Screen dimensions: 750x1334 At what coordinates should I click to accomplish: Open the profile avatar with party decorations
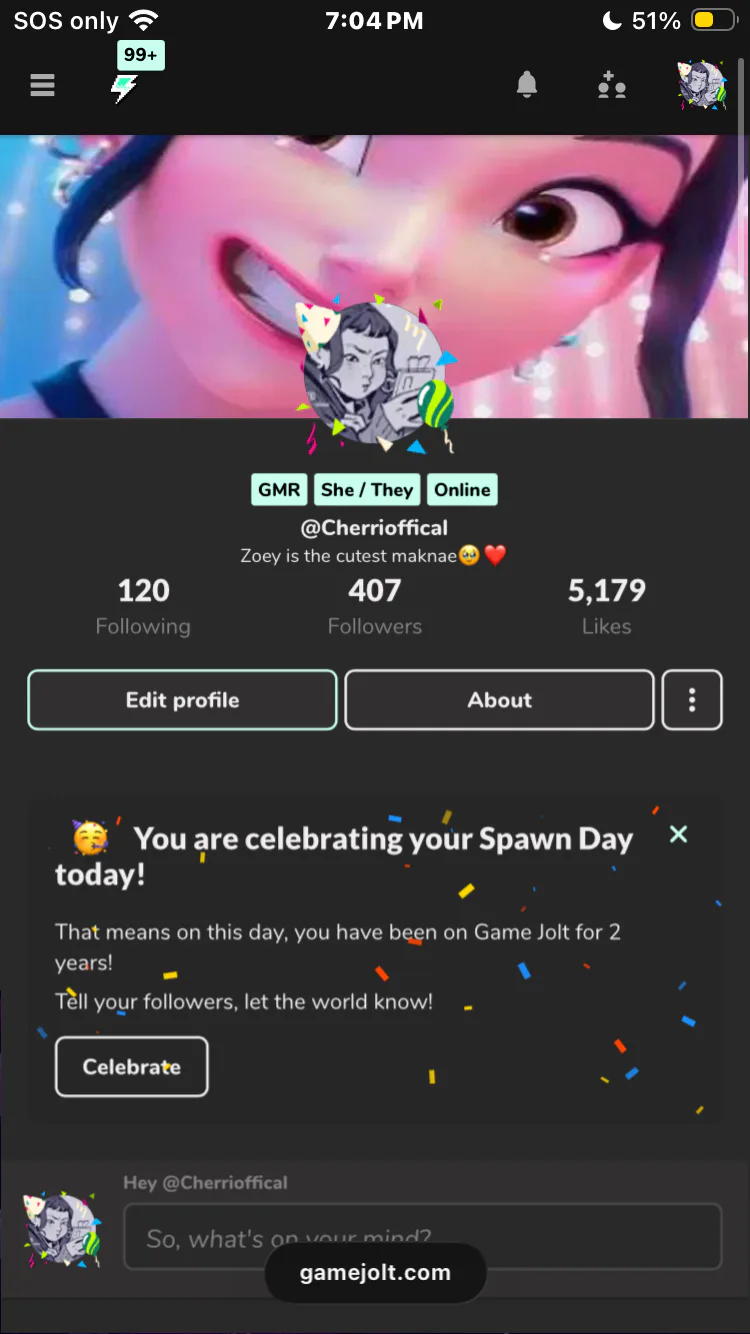click(375, 372)
